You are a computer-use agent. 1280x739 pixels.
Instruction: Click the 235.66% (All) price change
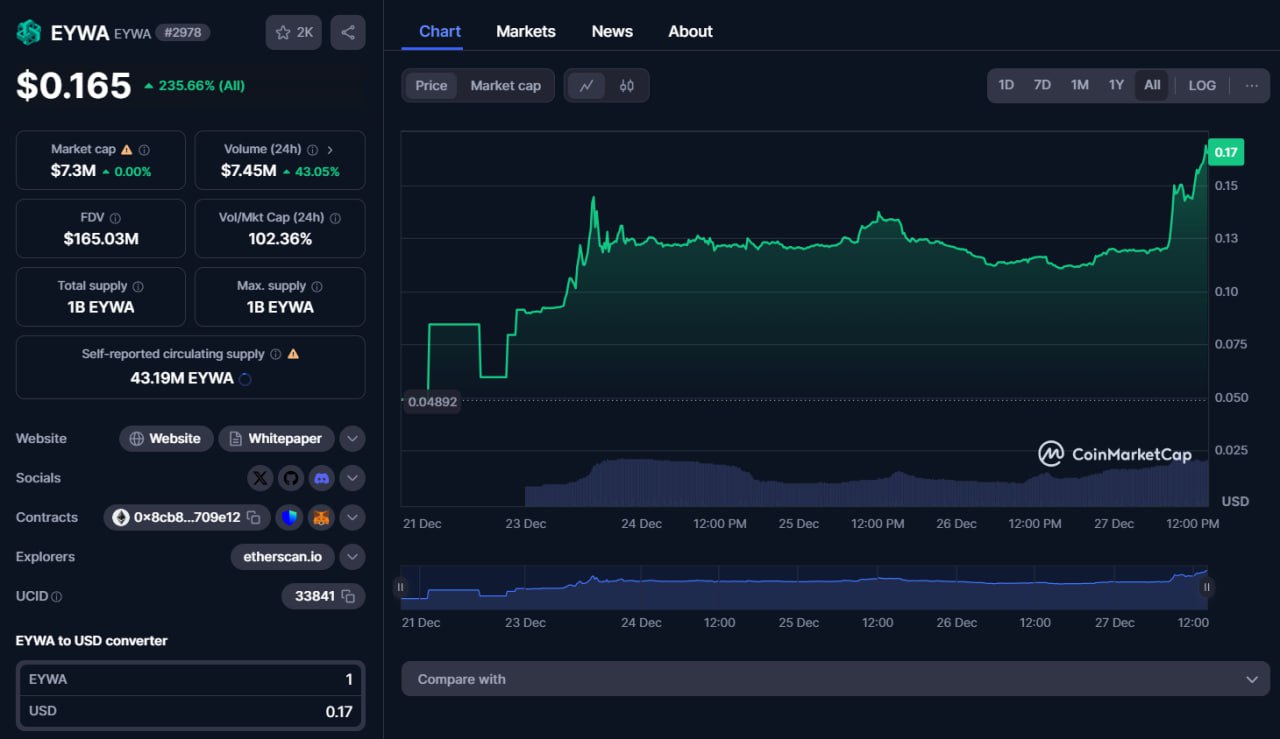coord(194,86)
